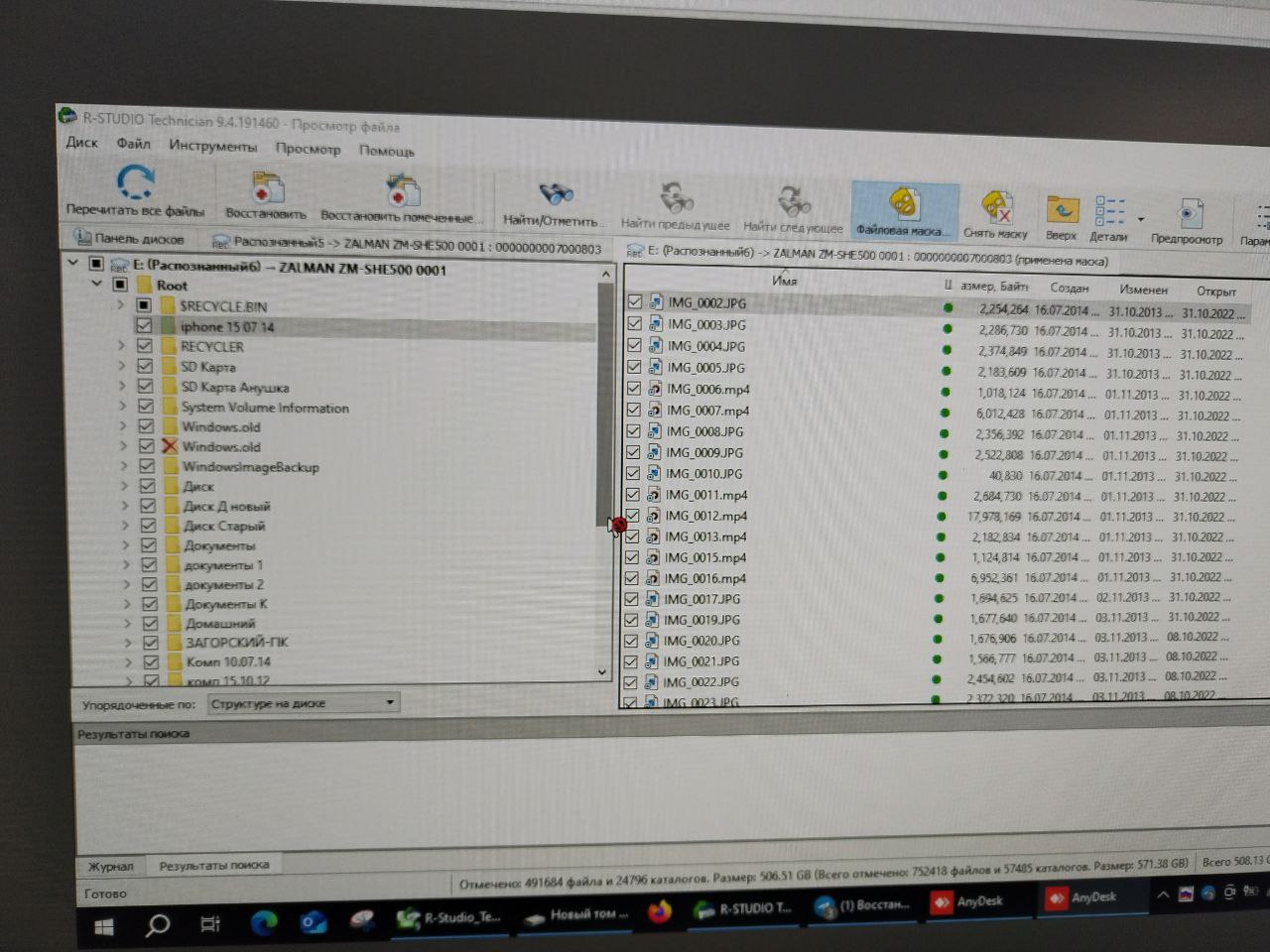Uncheck the IMG_0010.JPG file checkbox
1270x952 pixels.
(x=633, y=473)
